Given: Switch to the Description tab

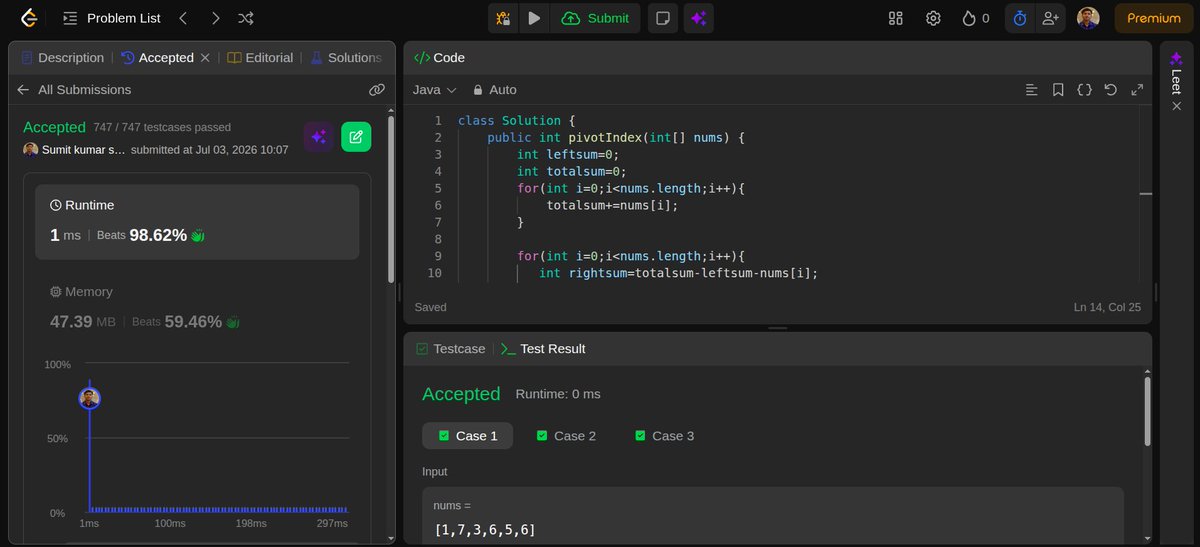Looking at the screenshot, I should click(x=61, y=58).
